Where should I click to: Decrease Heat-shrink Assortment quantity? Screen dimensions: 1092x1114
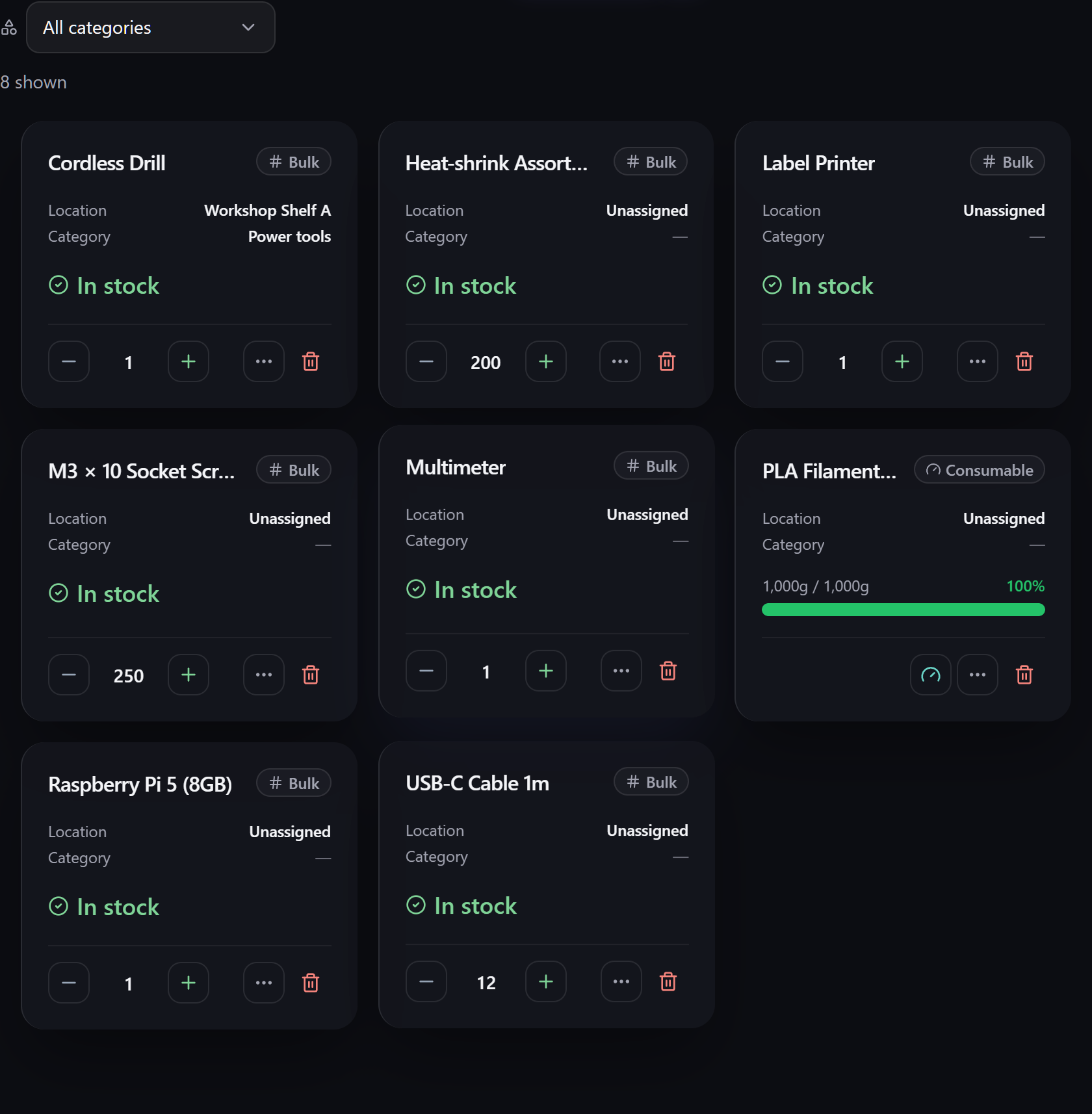click(x=426, y=361)
